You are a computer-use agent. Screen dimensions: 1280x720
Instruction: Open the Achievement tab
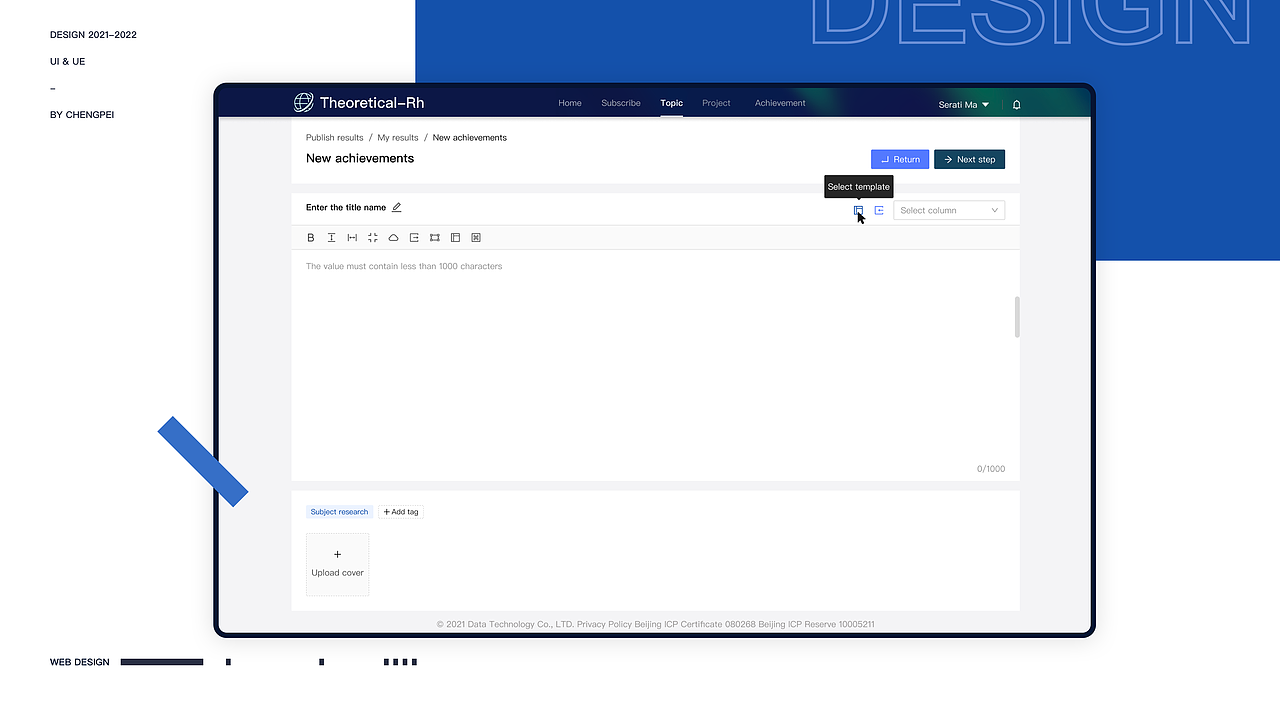coord(780,103)
